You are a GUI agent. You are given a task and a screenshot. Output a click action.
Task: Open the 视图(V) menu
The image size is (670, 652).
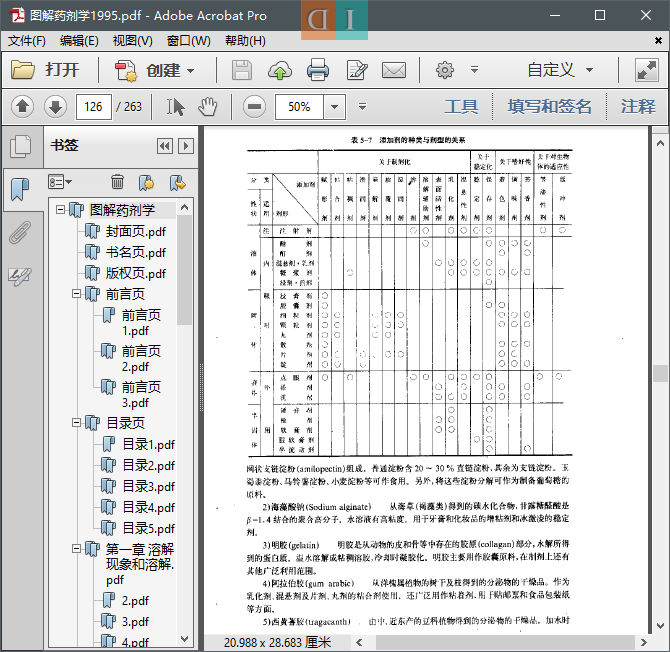pyautogui.click(x=132, y=41)
